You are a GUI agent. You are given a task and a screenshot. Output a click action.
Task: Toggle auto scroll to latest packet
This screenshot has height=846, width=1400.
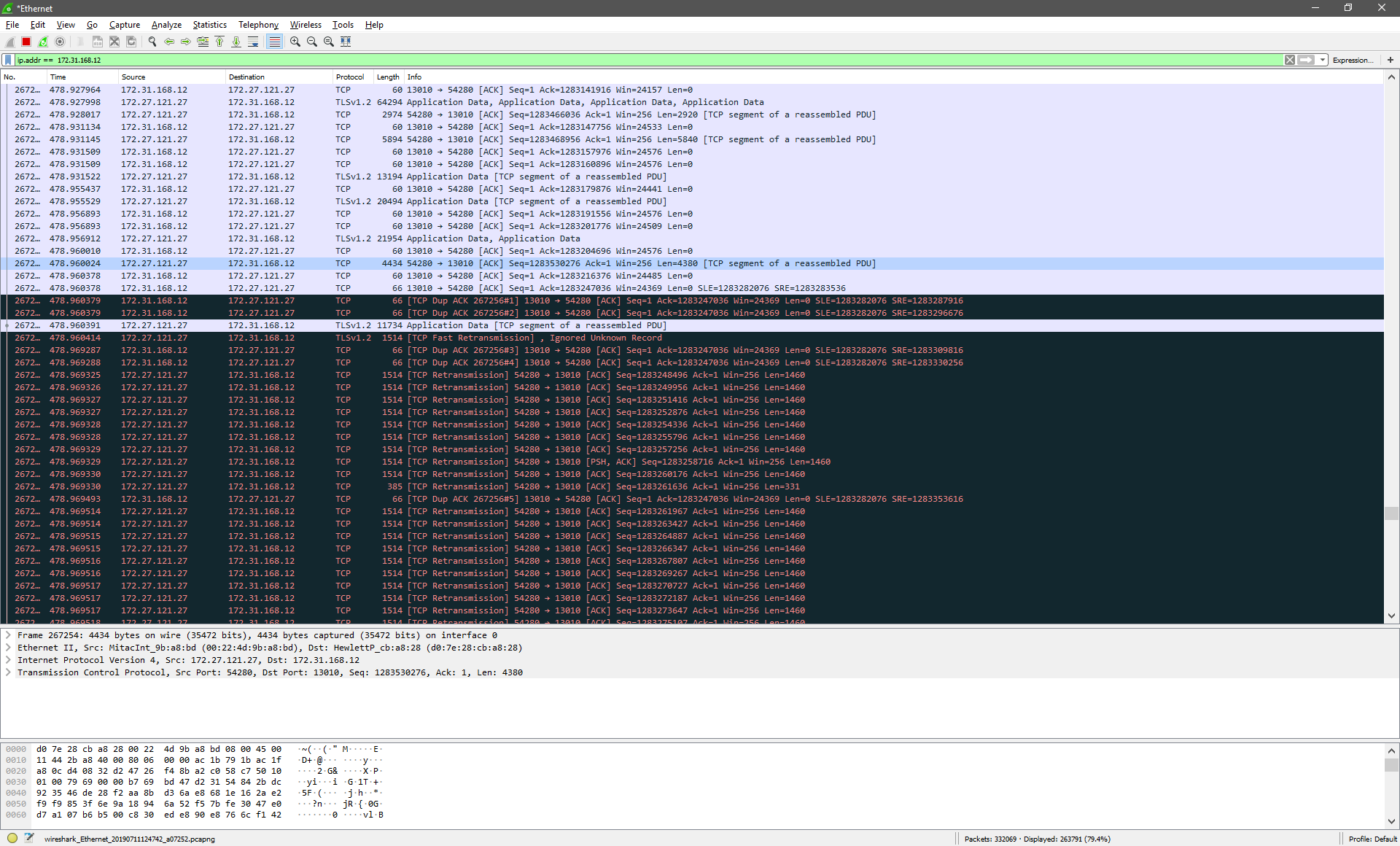[253, 42]
